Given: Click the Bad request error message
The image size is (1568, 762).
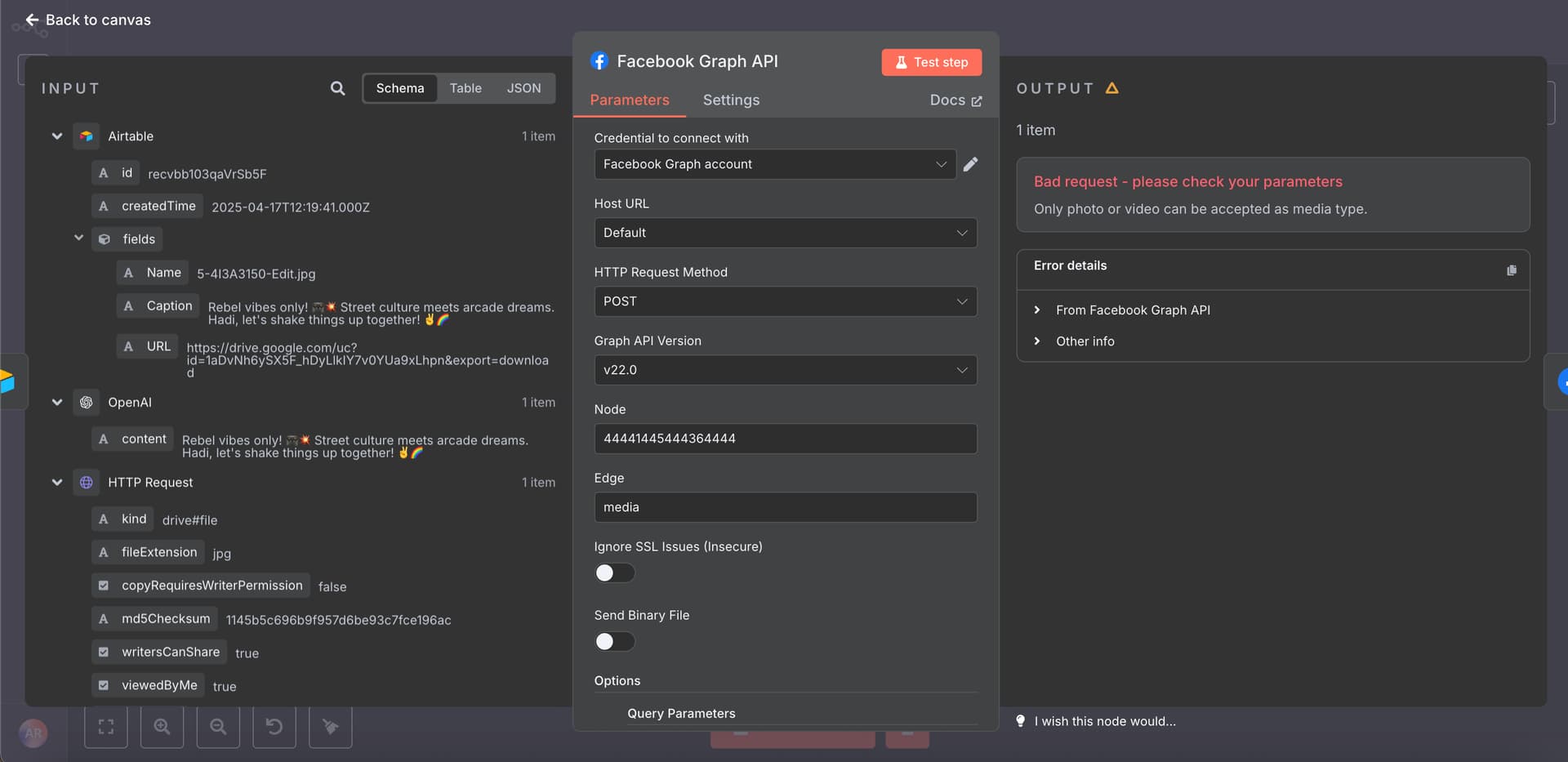Looking at the screenshot, I should pos(1187,181).
